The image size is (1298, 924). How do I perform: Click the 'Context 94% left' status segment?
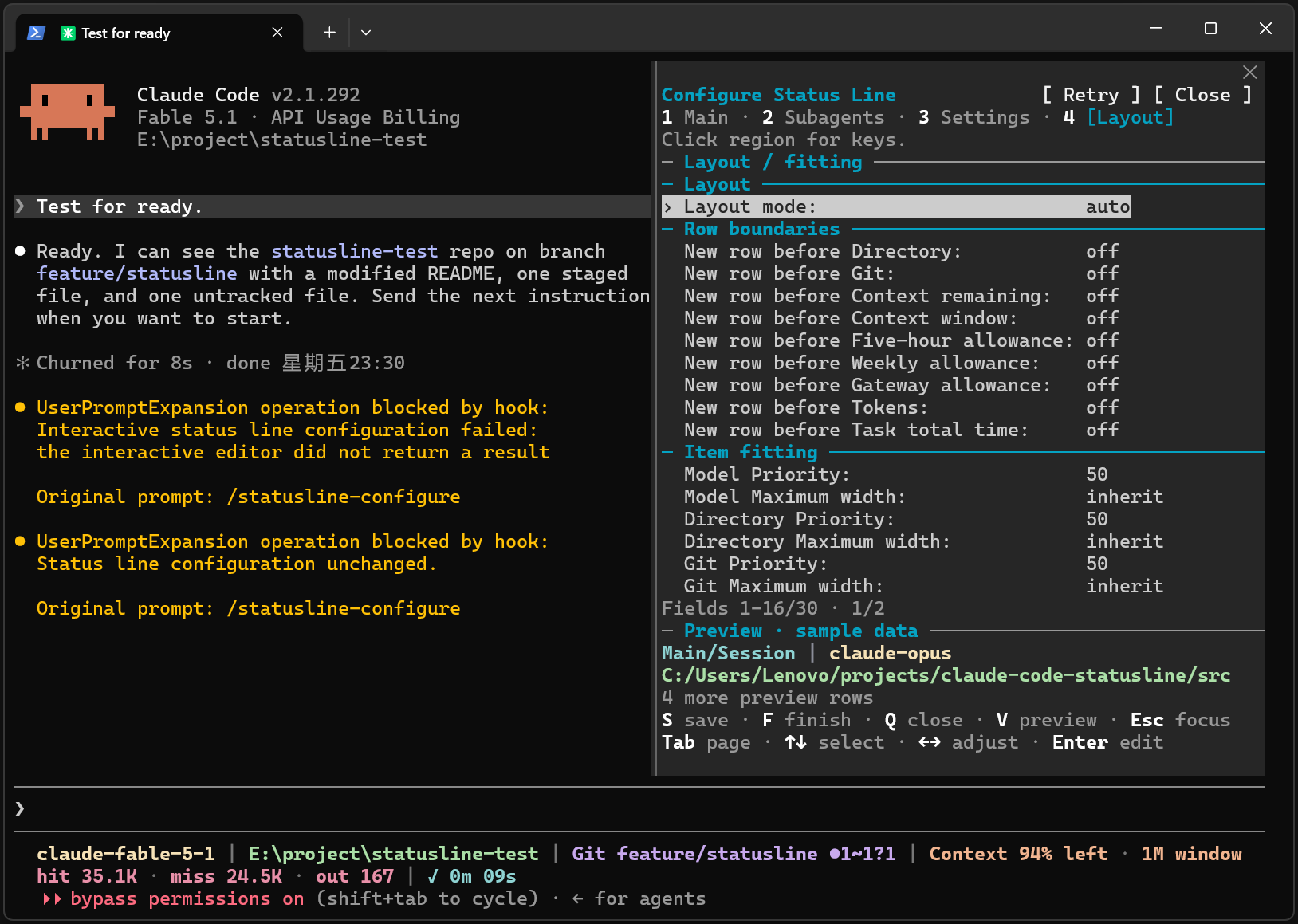(x=1019, y=854)
